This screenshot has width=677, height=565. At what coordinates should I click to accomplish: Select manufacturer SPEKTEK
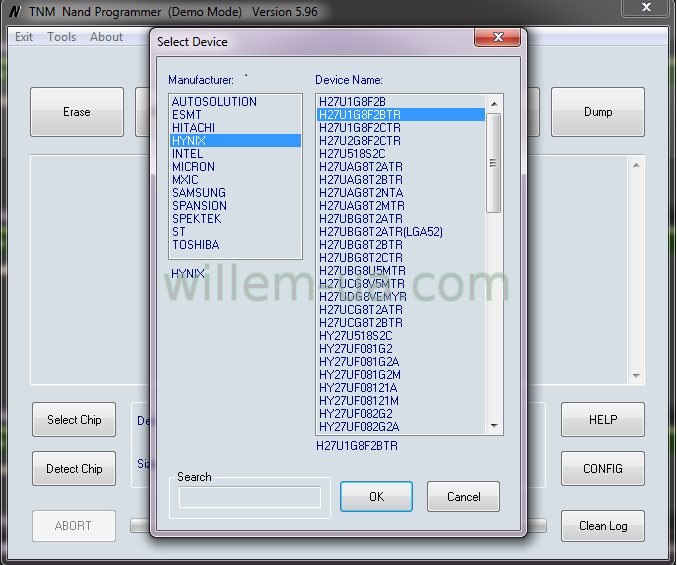click(x=236, y=219)
